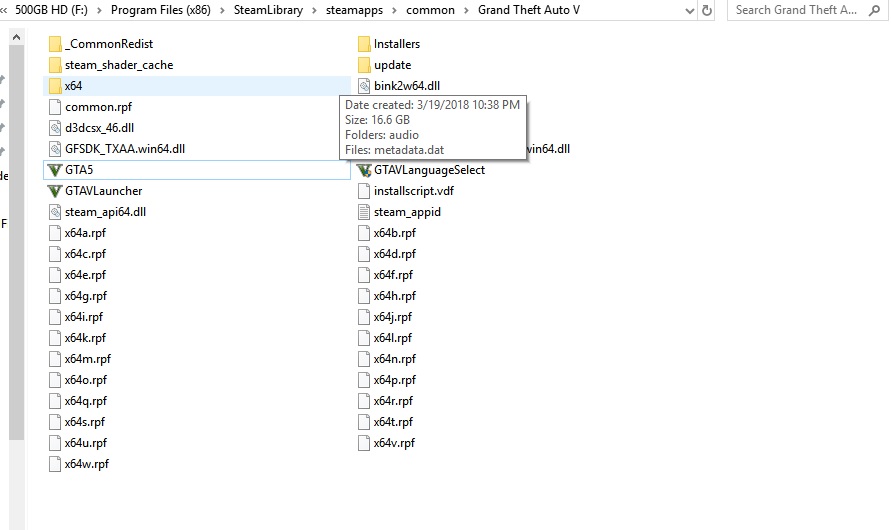Click the installscript.vdf file icon
The image size is (891, 530).
click(364, 191)
